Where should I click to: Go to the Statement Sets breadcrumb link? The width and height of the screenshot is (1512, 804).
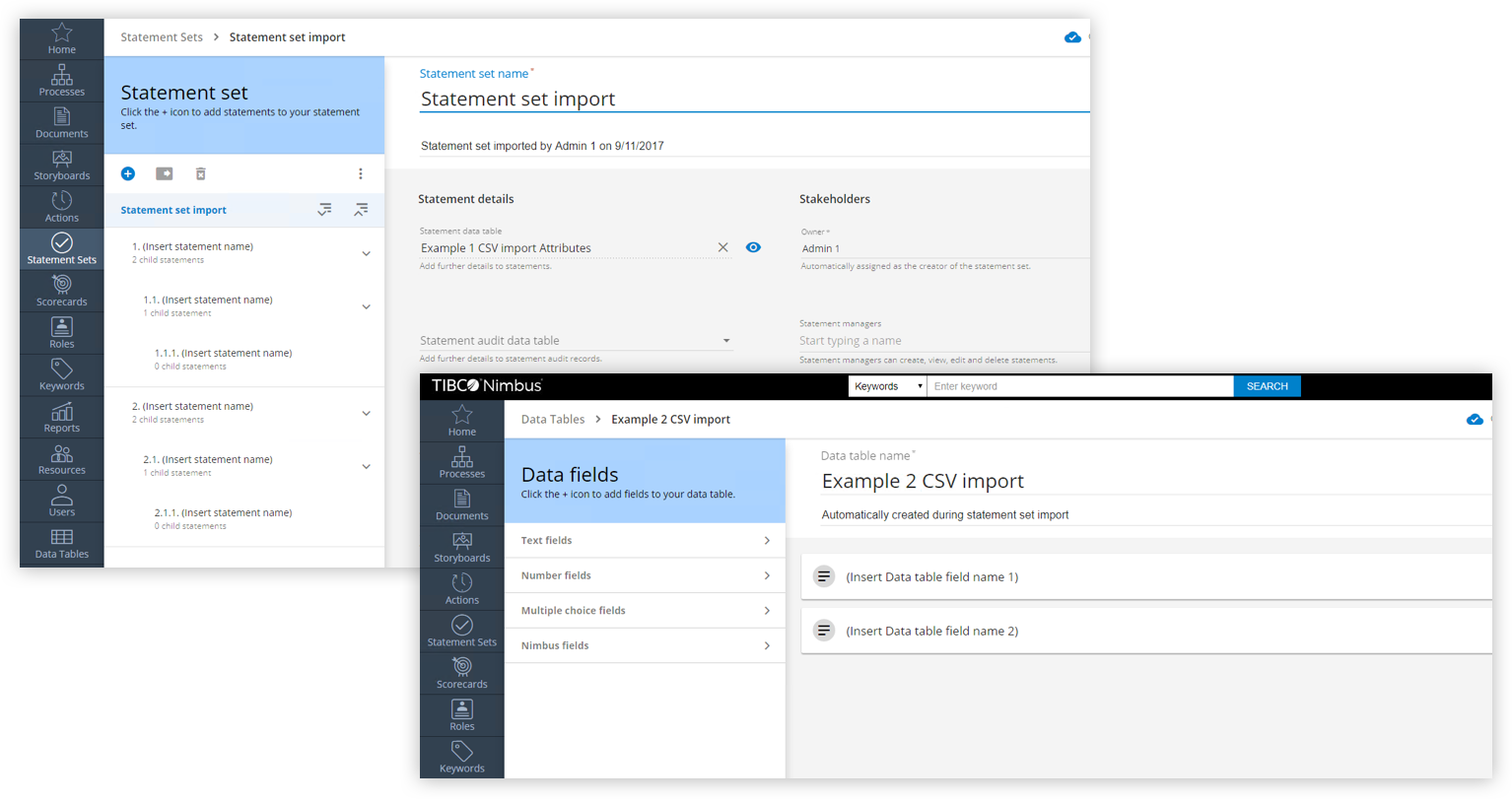pyautogui.click(x=162, y=37)
